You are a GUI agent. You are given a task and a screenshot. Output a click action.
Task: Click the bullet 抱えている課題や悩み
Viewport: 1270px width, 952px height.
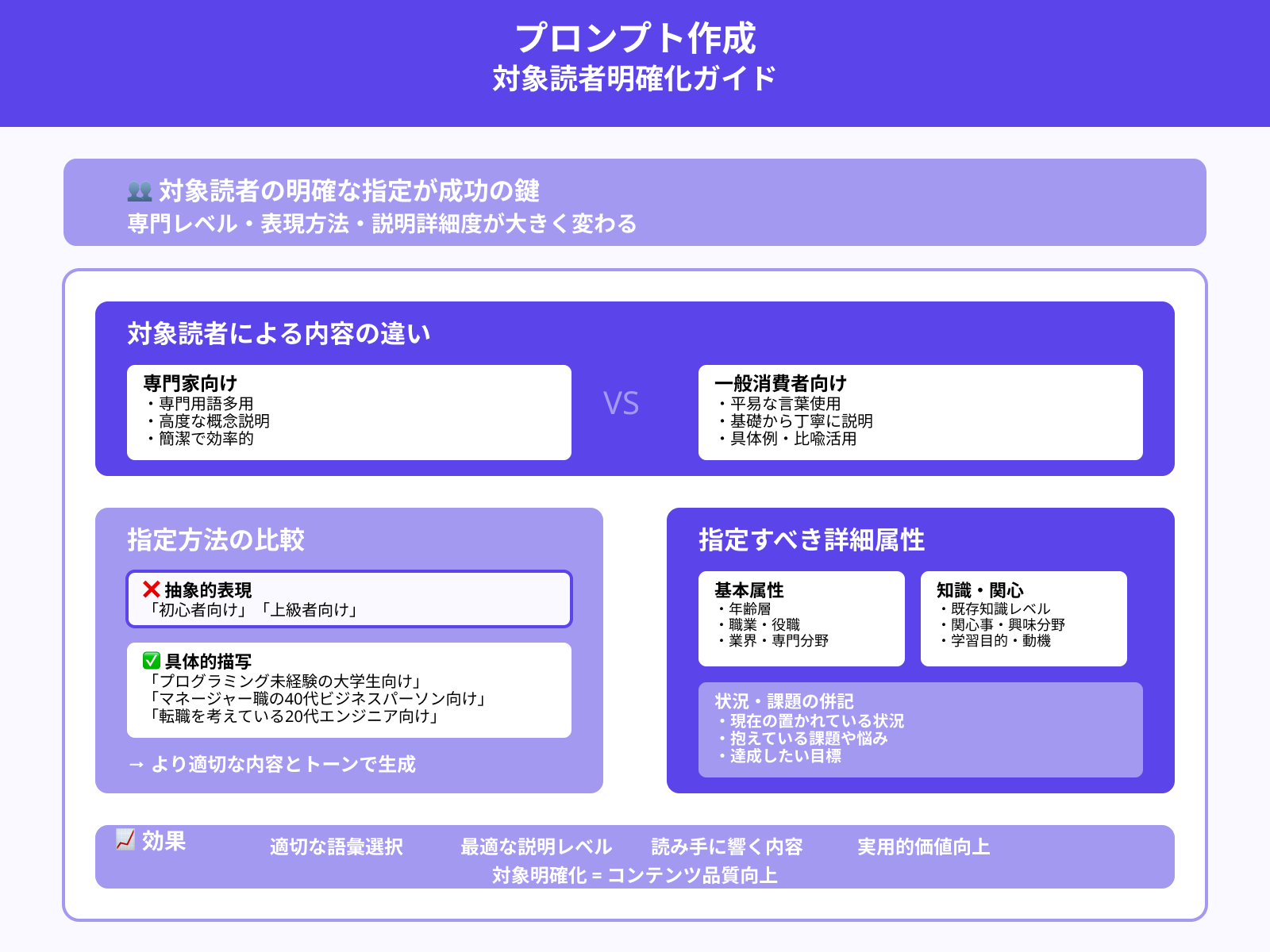[x=802, y=739]
